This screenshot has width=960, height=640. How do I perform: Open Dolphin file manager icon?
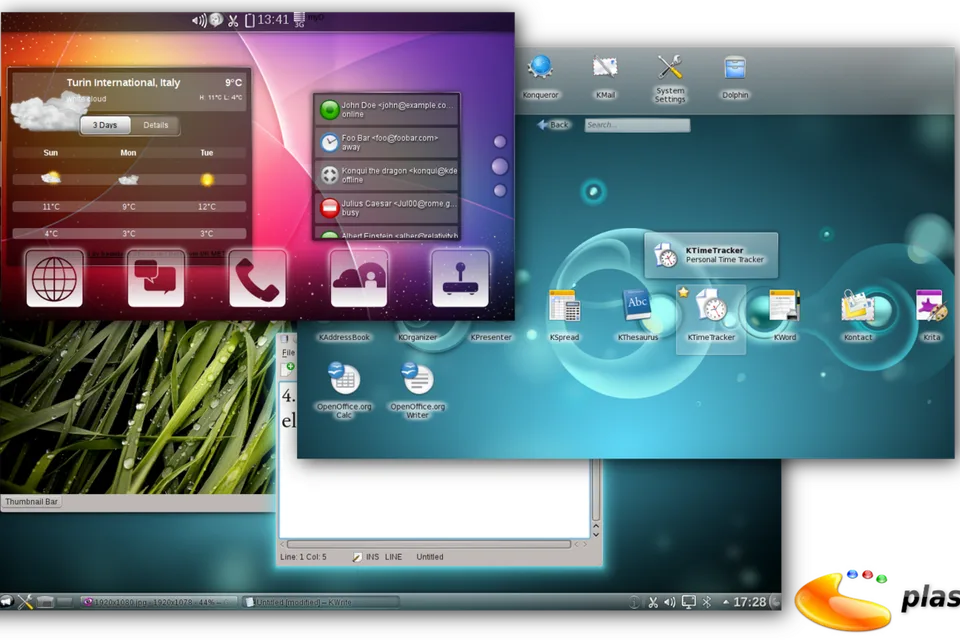coord(735,69)
